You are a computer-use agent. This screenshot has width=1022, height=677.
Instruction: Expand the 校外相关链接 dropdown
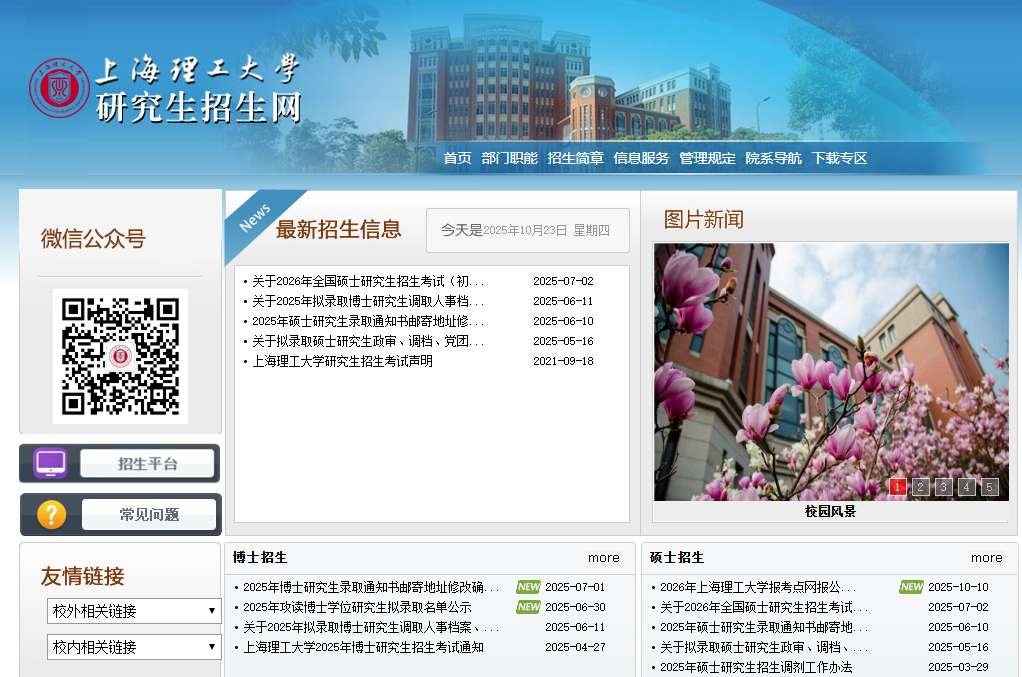(134, 611)
